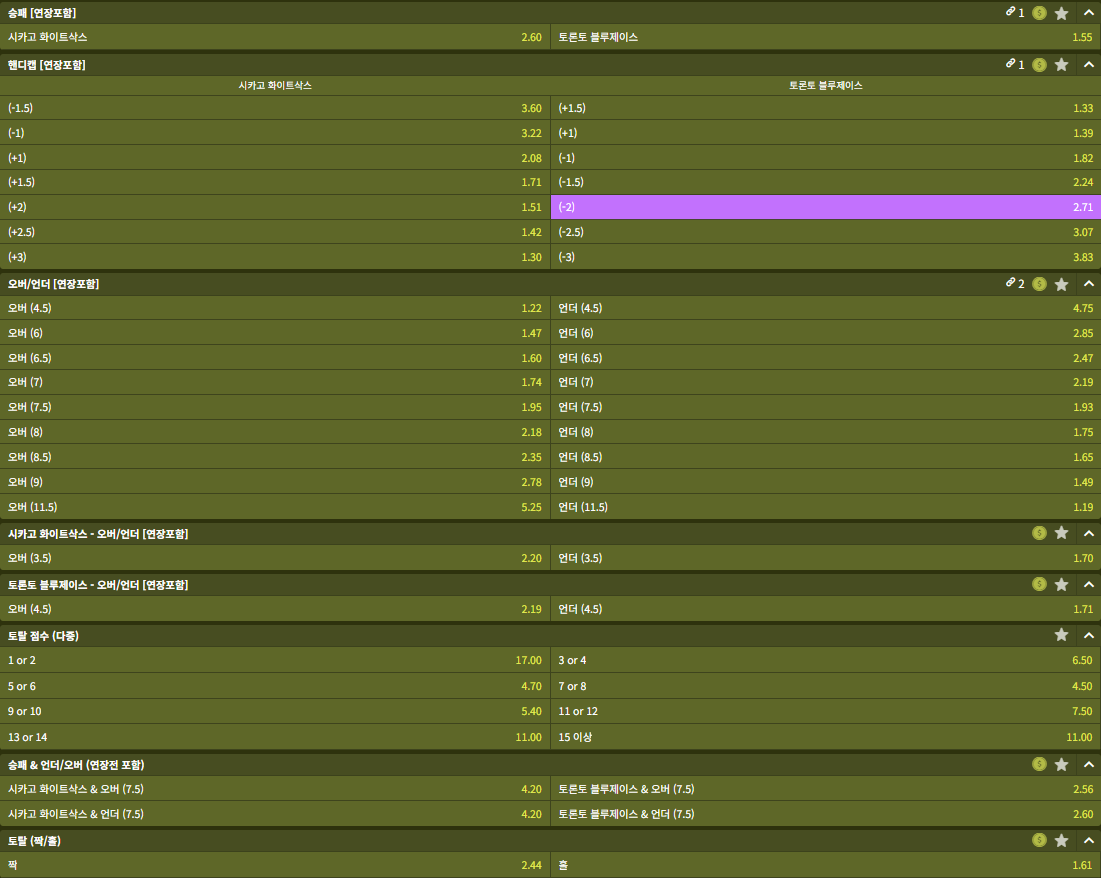
Task: Click the coin icon in the main 오버/언더 [연장포함] header
Action: 1039,284
